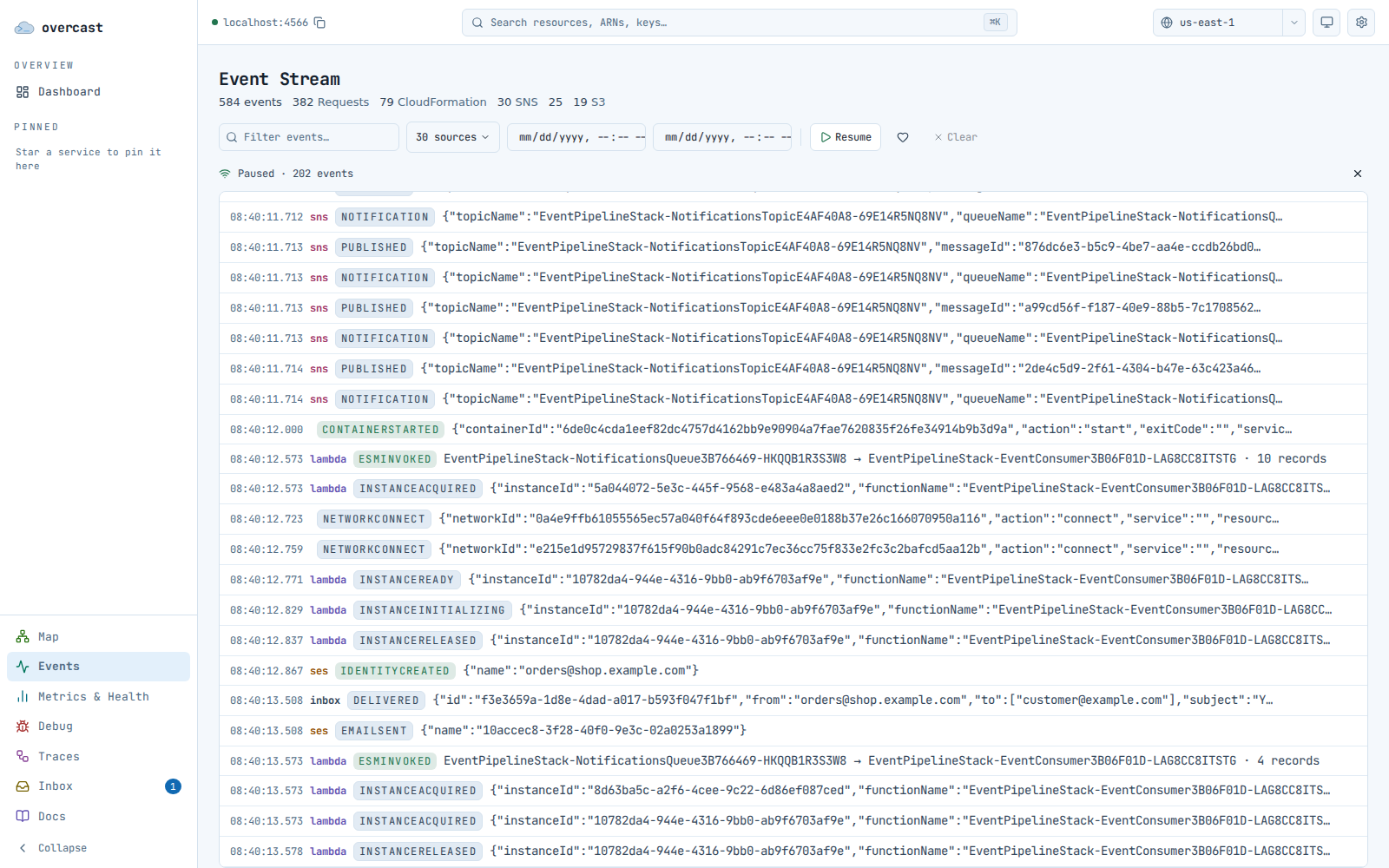1389x868 pixels.
Task: Click the Dashboard grid icon
Action: pos(23,92)
